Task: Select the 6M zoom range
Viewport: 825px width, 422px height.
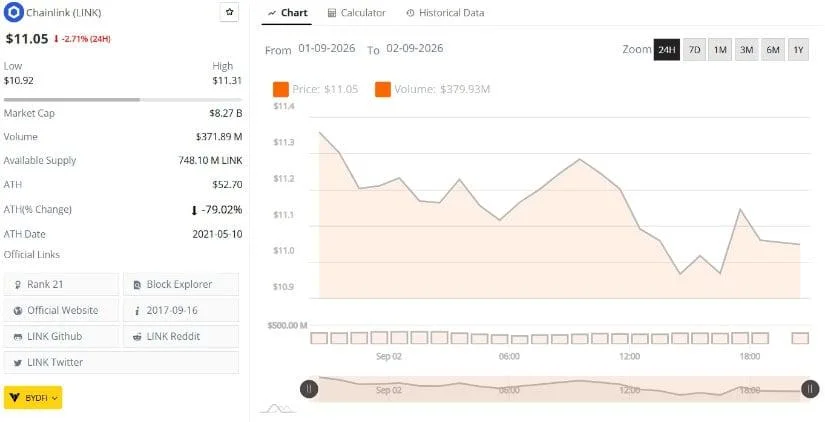Action: 773,50
